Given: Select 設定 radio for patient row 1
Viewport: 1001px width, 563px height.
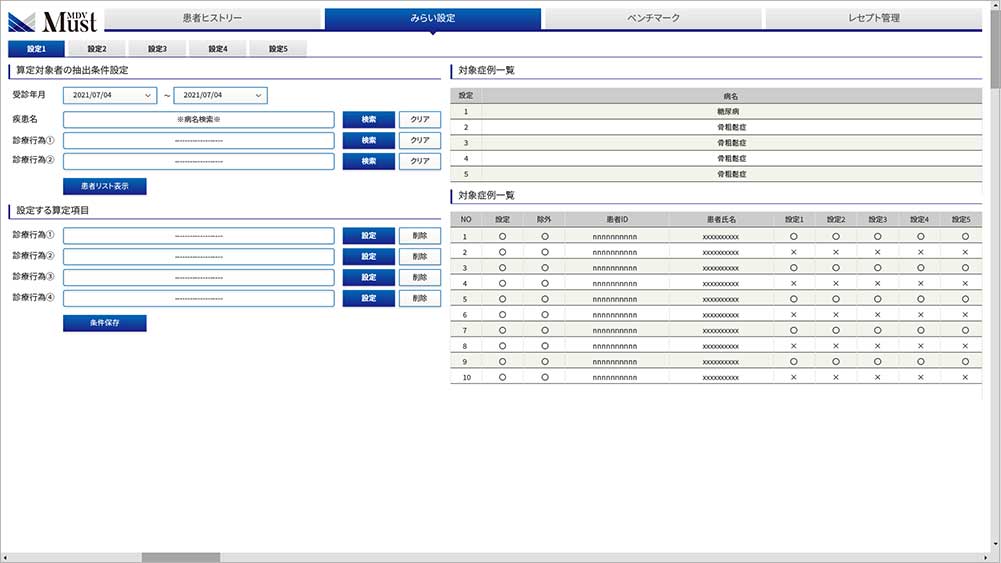Looking at the screenshot, I should tap(502, 236).
